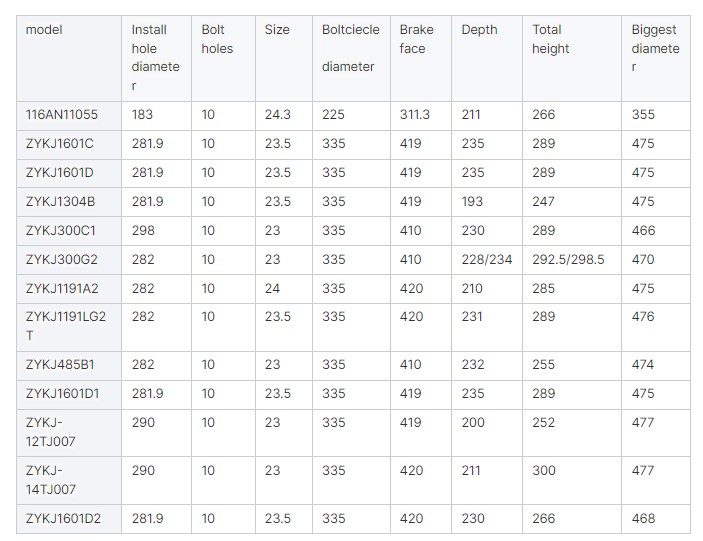Viewport: 703px width, 541px height.
Task: Click the "model" column header
Action: pyautogui.click(x=44, y=30)
